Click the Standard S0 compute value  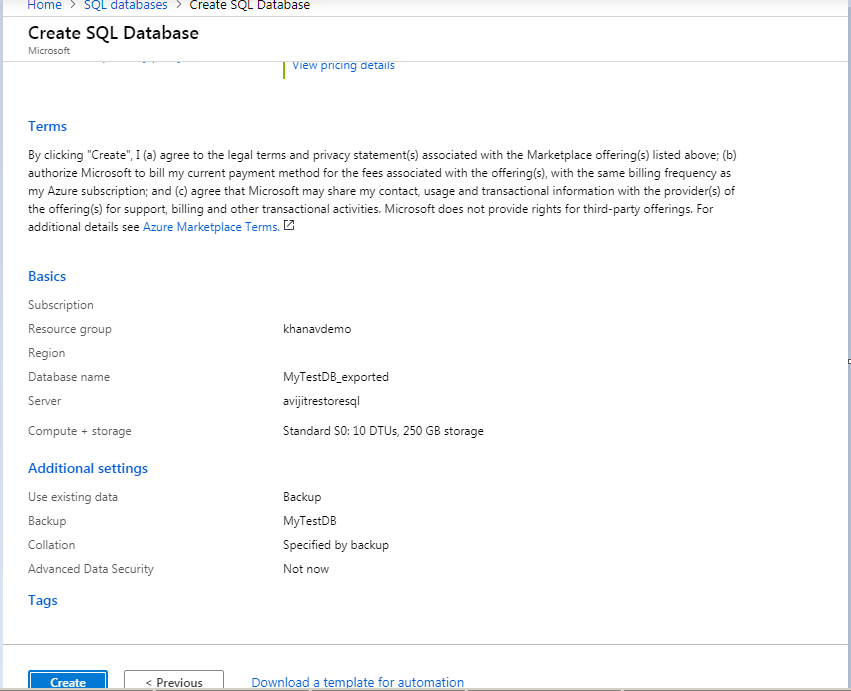[383, 432]
